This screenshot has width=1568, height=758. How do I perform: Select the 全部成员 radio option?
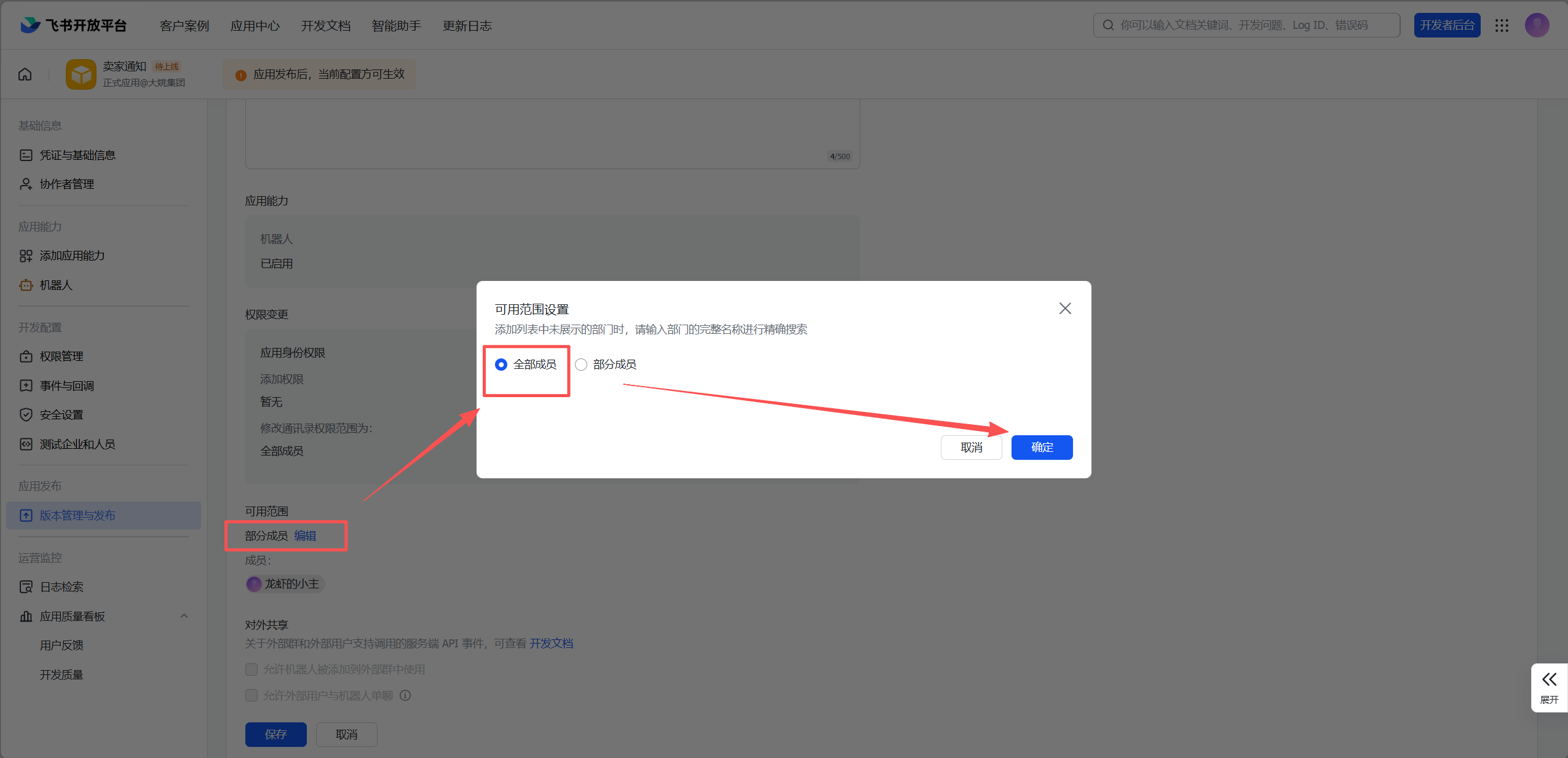click(501, 365)
